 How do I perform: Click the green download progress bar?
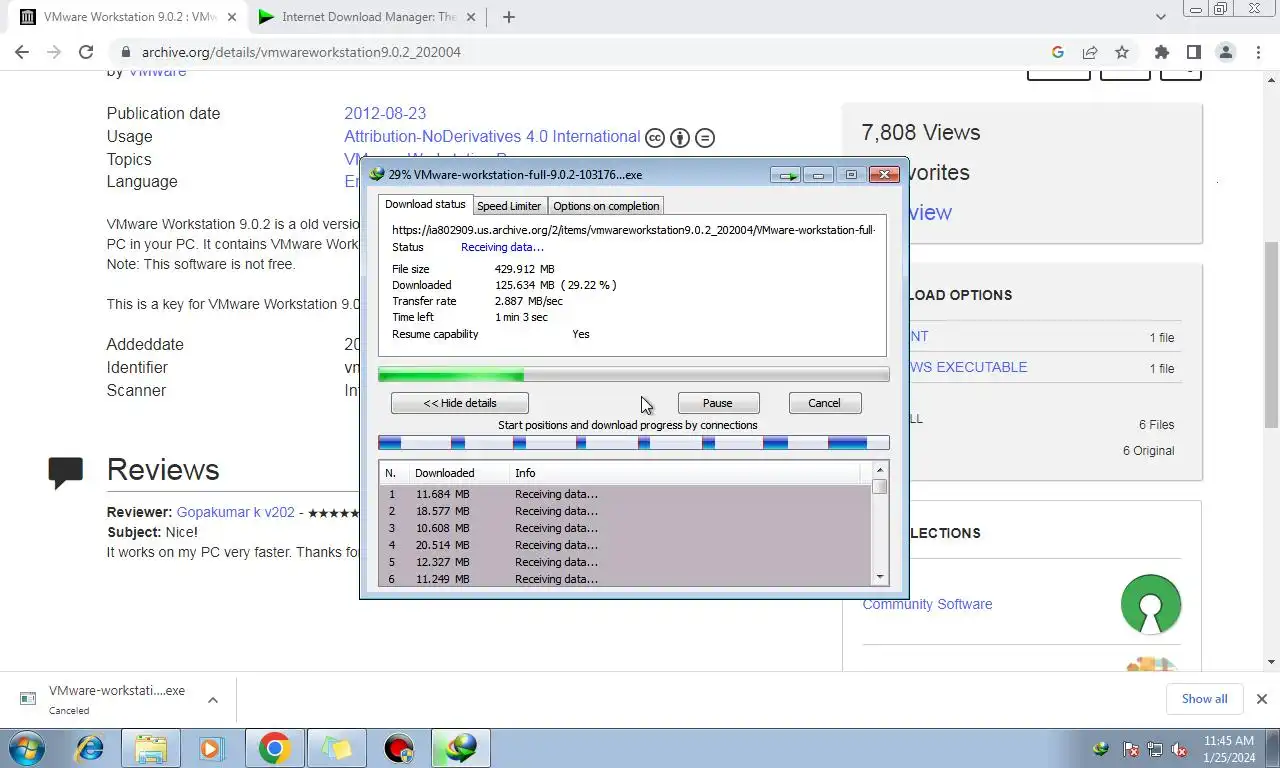[x=633, y=375]
